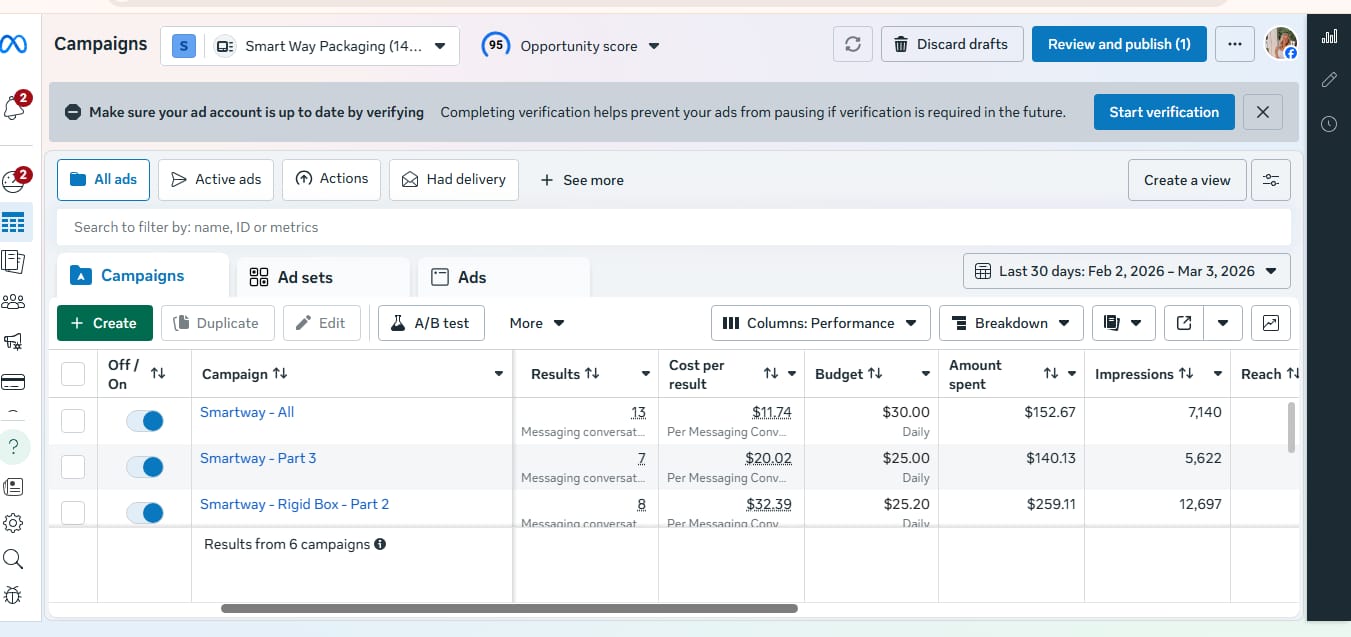Dismiss the verification banner

[x=1263, y=112]
